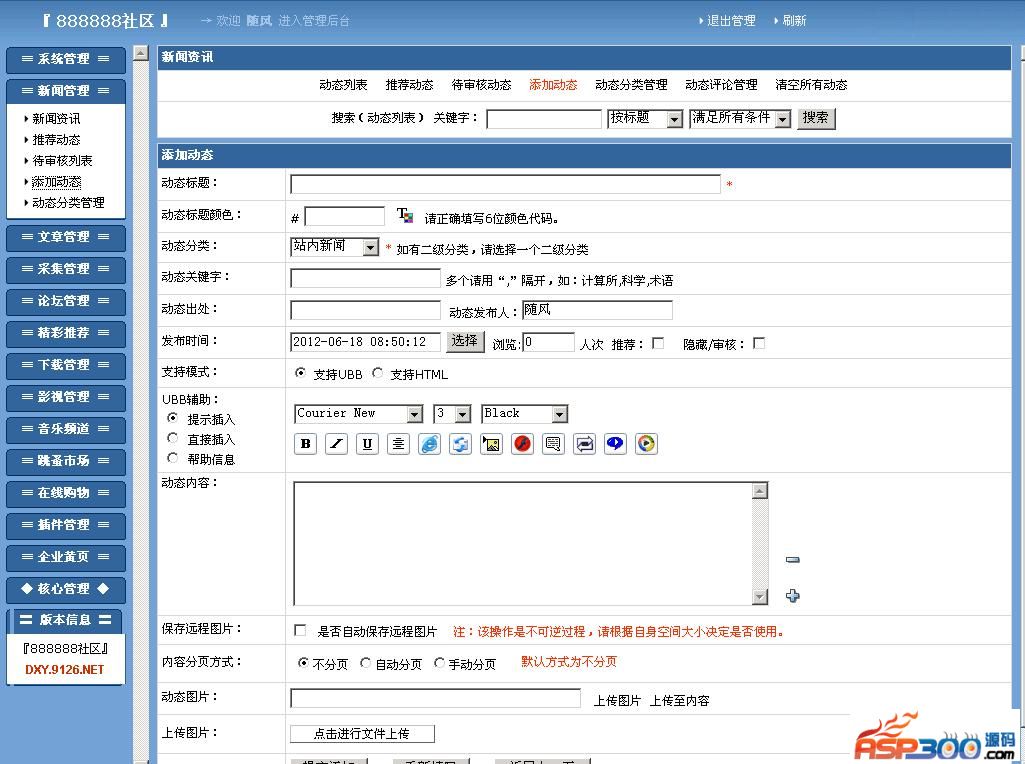Click the 选择 date button
Viewport: 1025px width, 764px height.
coord(465,341)
